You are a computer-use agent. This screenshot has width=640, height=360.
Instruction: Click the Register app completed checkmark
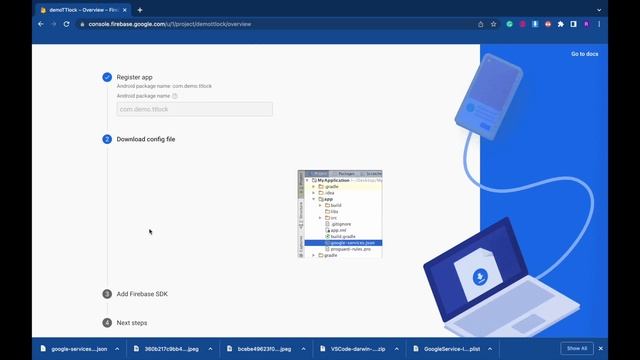click(107, 77)
